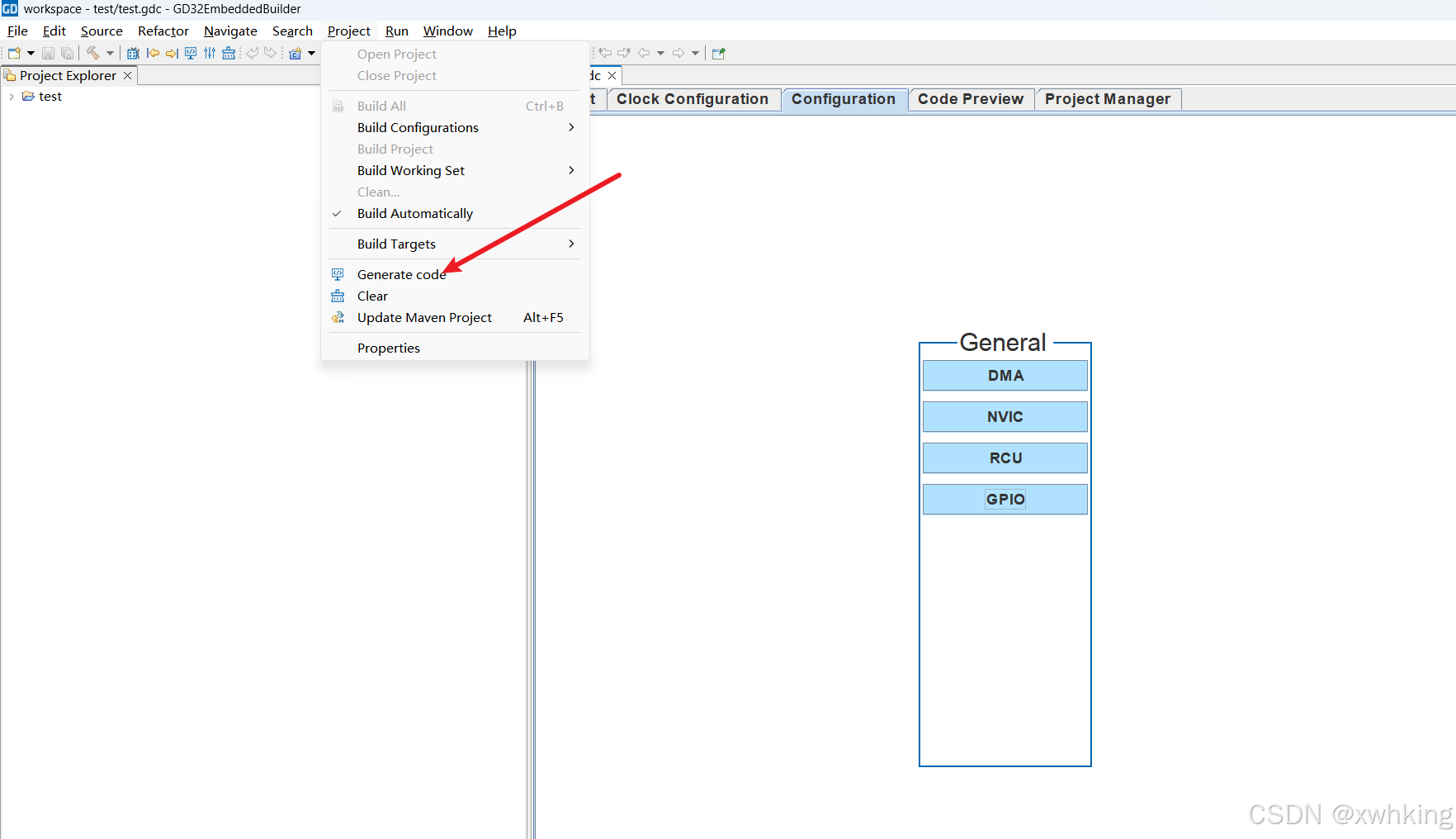Select Update Maven Project menu entry
The height and width of the screenshot is (839, 1456).
pyautogui.click(x=455, y=317)
